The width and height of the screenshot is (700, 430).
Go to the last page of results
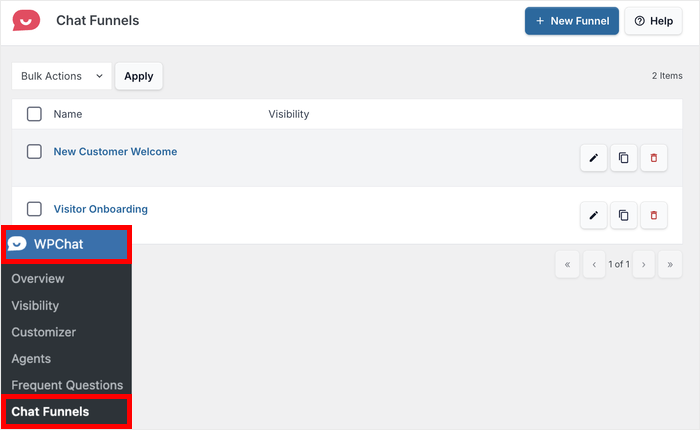click(669, 265)
